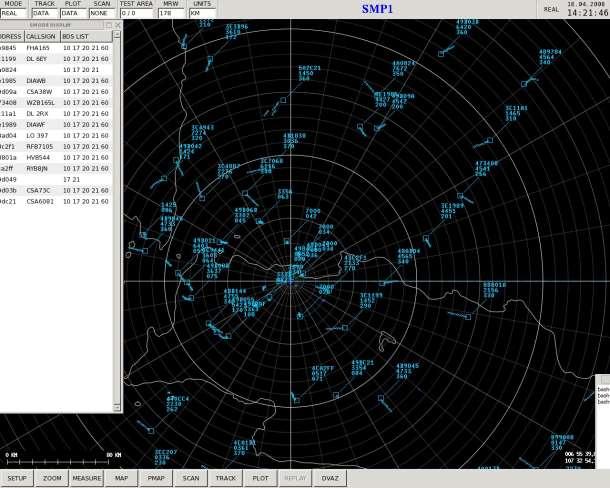Select the track symbol below label 582C21
This screenshot has width=610, height=488.
tap(283, 100)
